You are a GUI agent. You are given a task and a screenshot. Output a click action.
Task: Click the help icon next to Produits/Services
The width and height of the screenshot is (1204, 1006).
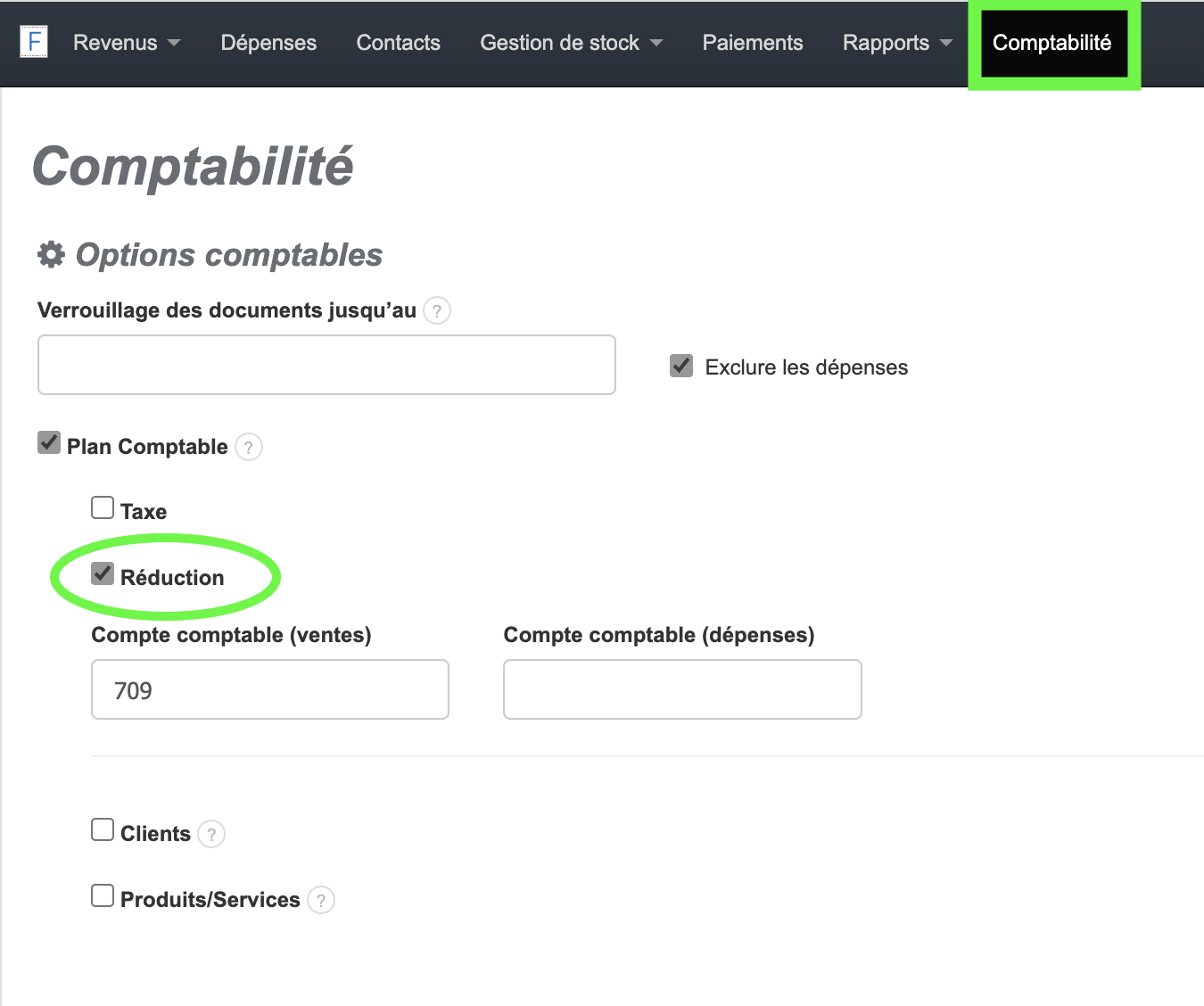tap(320, 900)
